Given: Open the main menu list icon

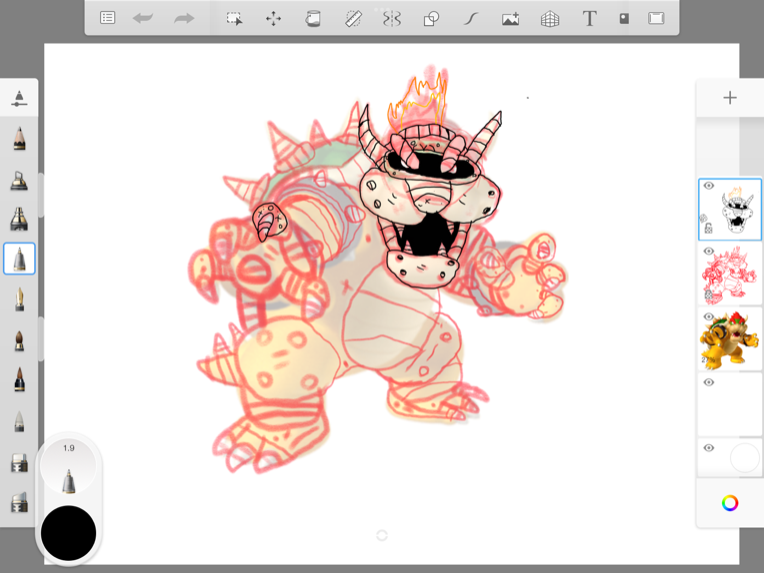Looking at the screenshot, I should (107, 19).
